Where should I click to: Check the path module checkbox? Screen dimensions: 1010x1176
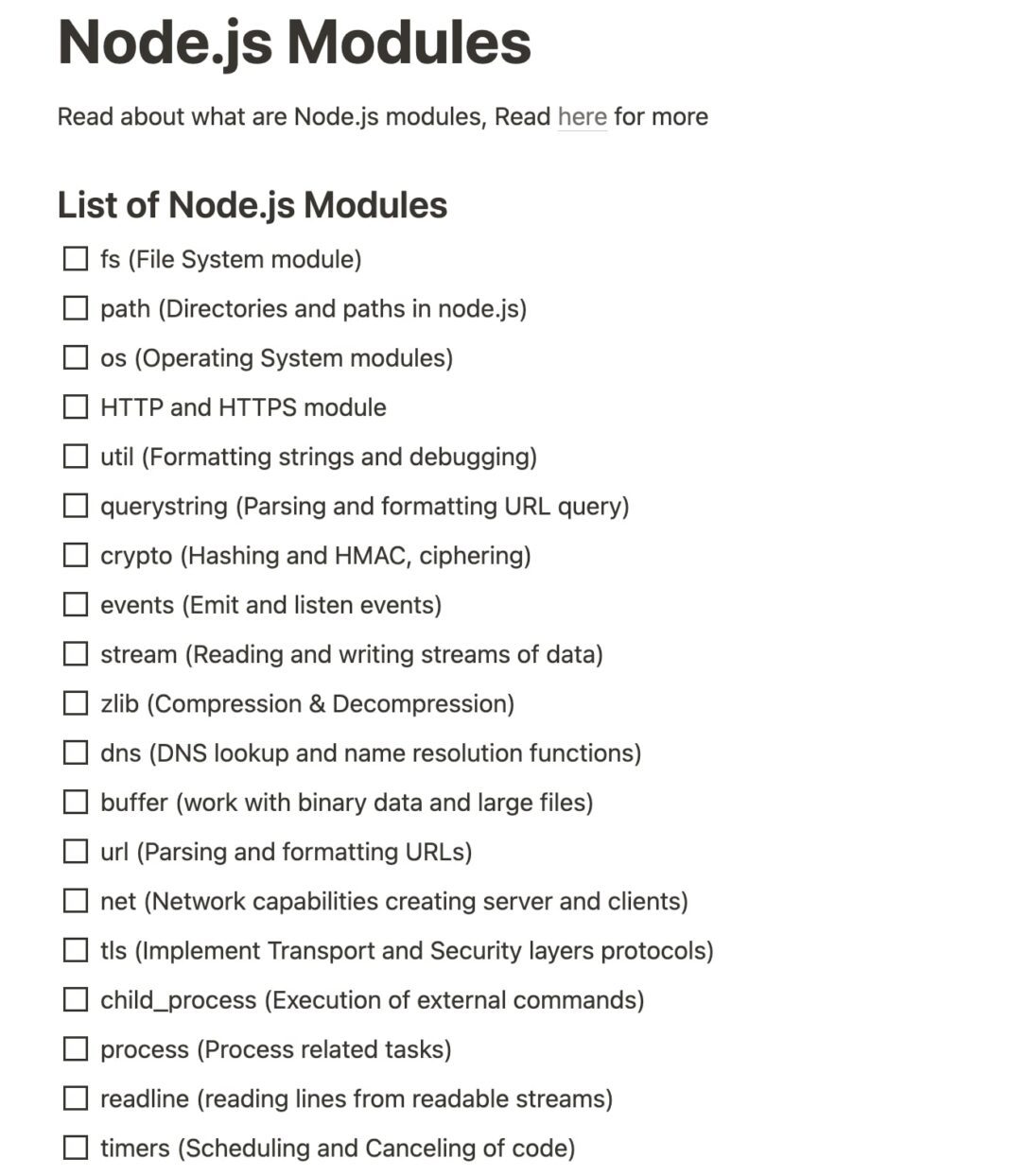76,307
